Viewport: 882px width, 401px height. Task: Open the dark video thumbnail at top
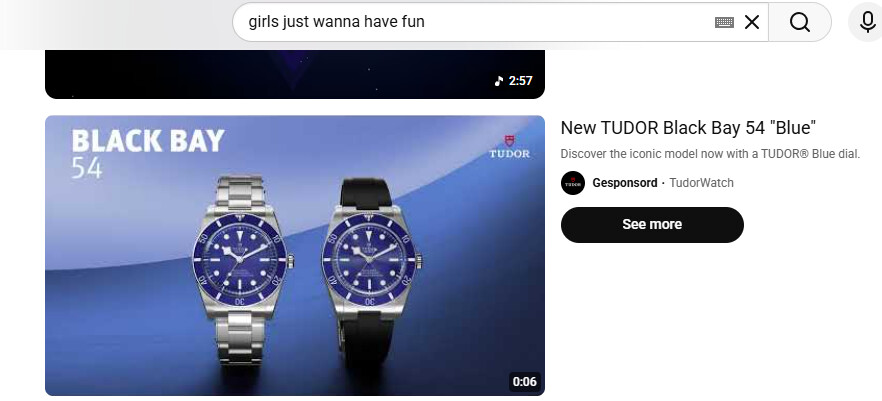point(295,74)
